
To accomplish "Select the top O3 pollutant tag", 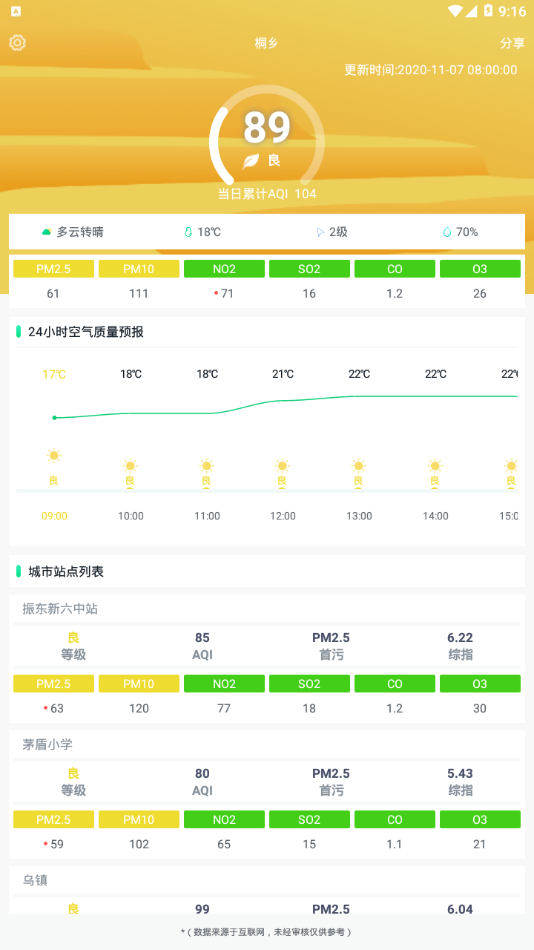I will coord(480,269).
